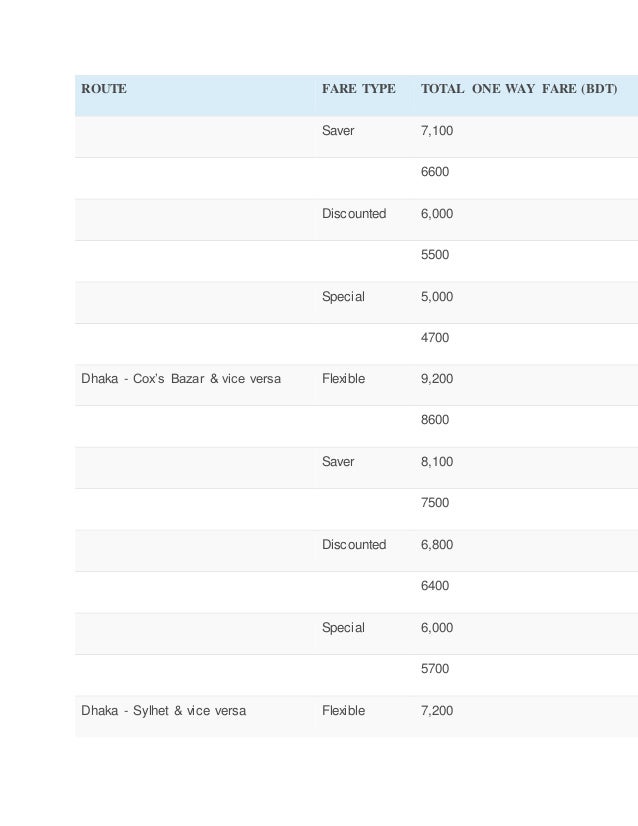Select the Discounted fare priced 6,800
The height and width of the screenshot is (826, 638).
coord(354,545)
